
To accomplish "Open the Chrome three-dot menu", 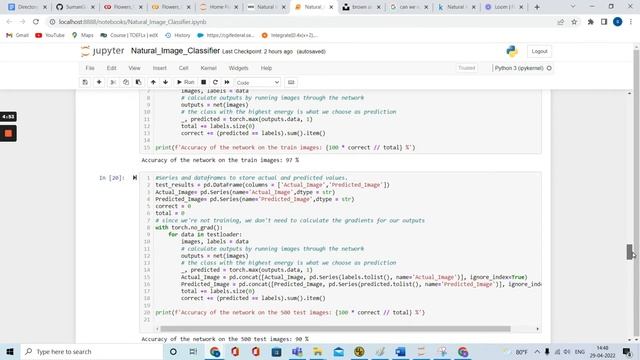I will point(631,22).
